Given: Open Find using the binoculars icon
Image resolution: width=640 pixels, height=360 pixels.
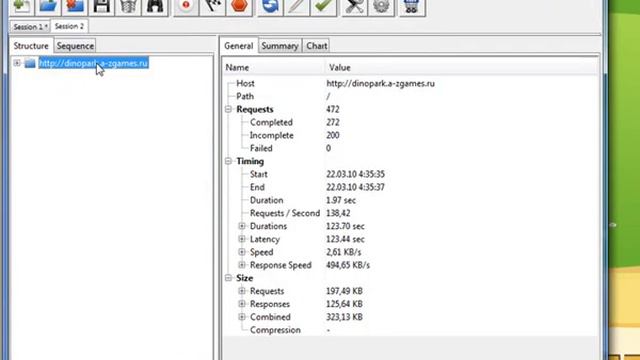Looking at the screenshot, I should pos(155,6).
